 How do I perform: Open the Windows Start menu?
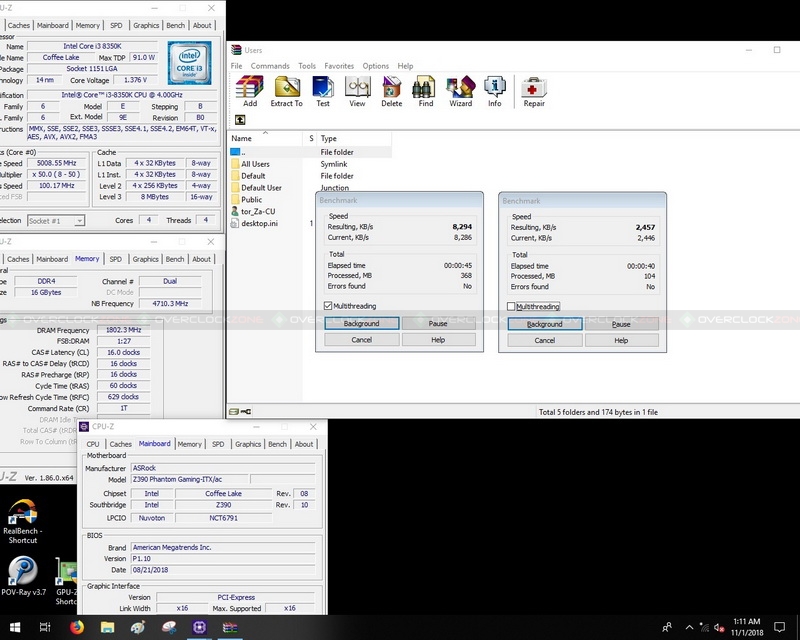coord(15,627)
